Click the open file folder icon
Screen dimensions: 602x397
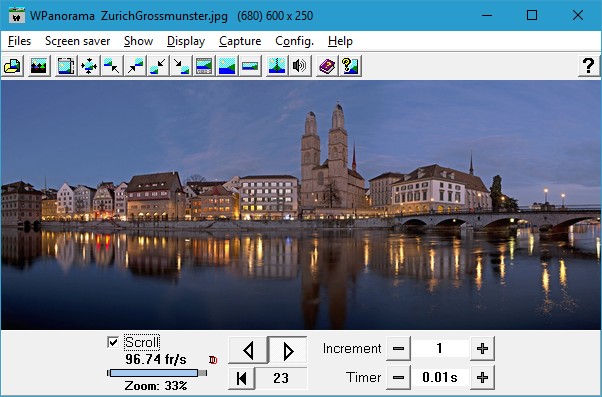click(x=13, y=66)
